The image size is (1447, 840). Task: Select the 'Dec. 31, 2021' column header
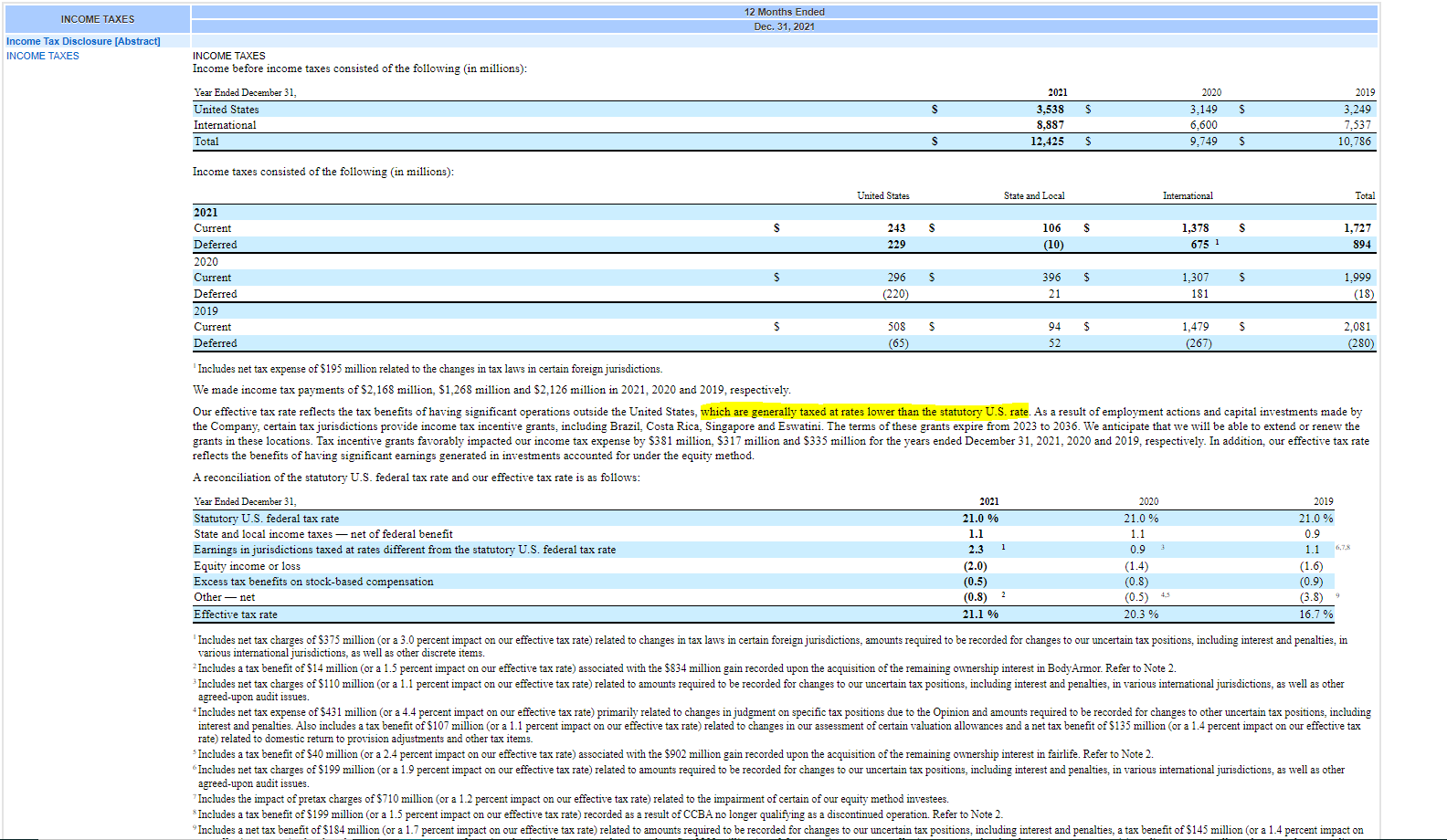pyautogui.click(x=784, y=26)
